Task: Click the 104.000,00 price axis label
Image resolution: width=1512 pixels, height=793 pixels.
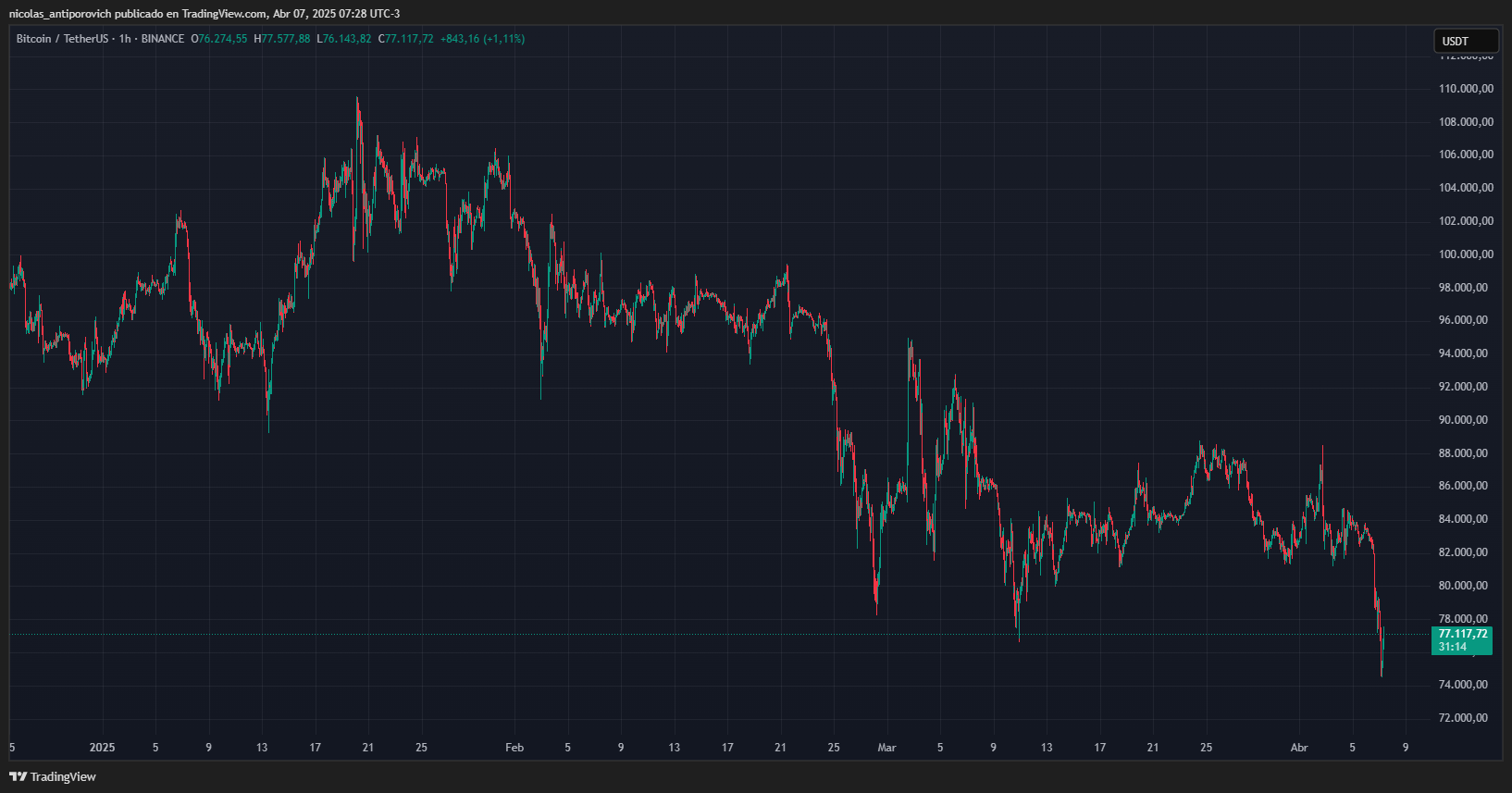Action: point(1466,188)
